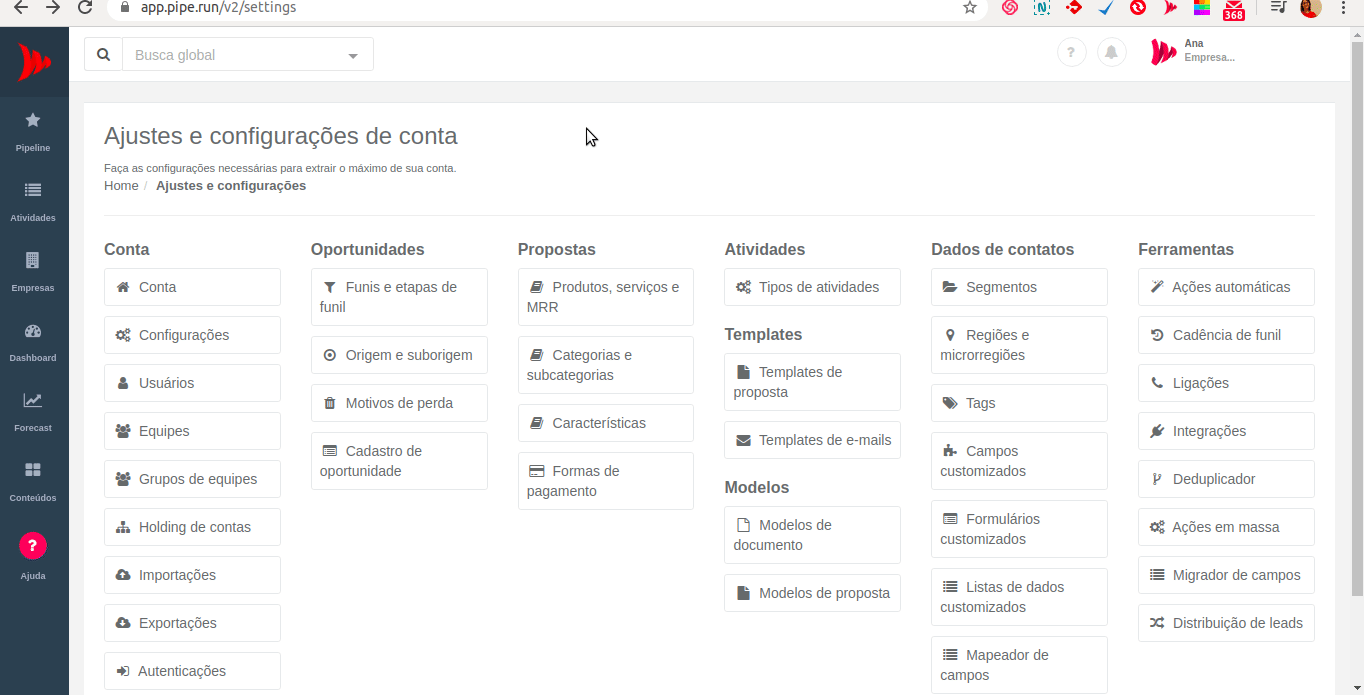Screen dimensions: 1364x695
Task: Open Motivos de perda
Action: pos(399,403)
